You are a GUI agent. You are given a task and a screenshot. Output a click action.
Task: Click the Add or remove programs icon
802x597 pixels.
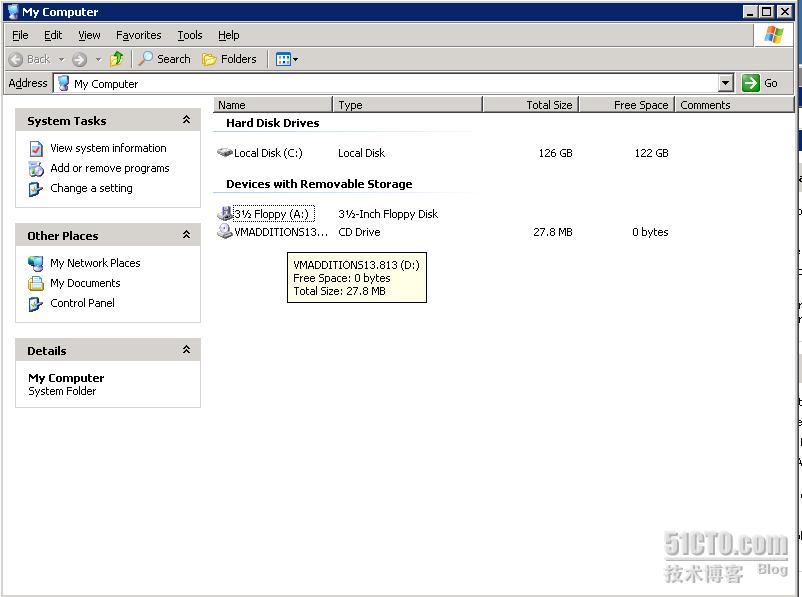tap(36, 169)
